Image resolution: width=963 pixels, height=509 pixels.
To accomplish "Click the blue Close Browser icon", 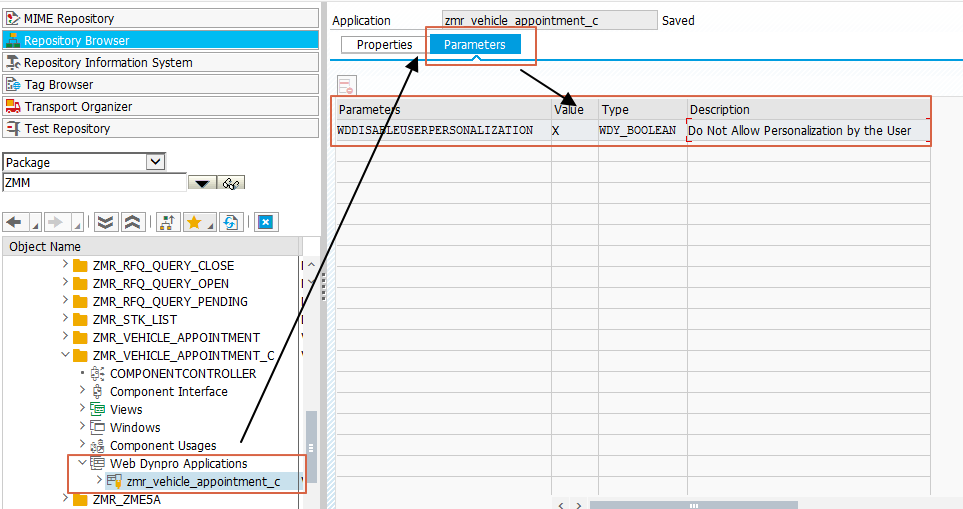I will click(265, 222).
